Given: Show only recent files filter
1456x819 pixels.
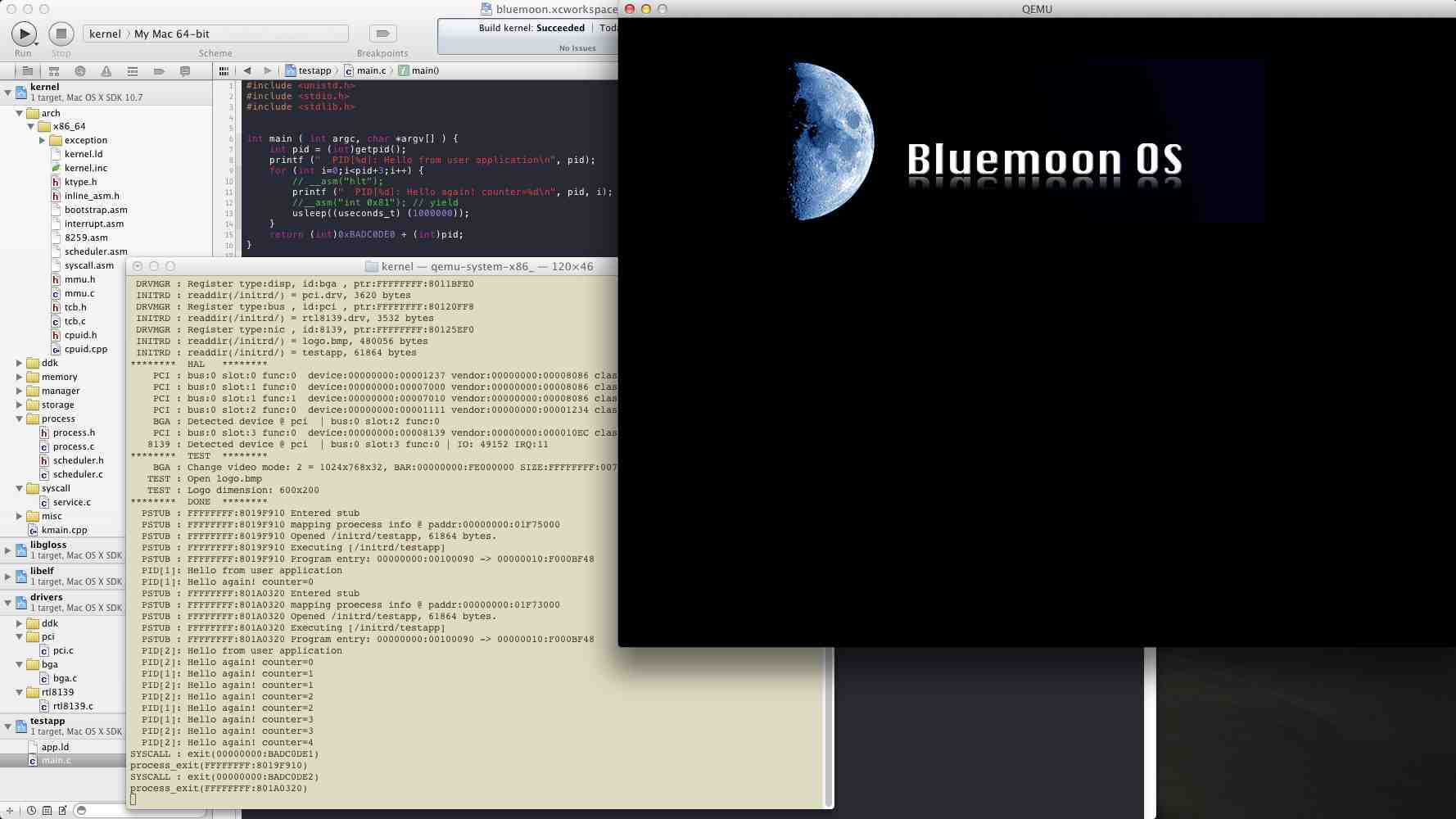Looking at the screenshot, I should pyautogui.click(x=31, y=811).
